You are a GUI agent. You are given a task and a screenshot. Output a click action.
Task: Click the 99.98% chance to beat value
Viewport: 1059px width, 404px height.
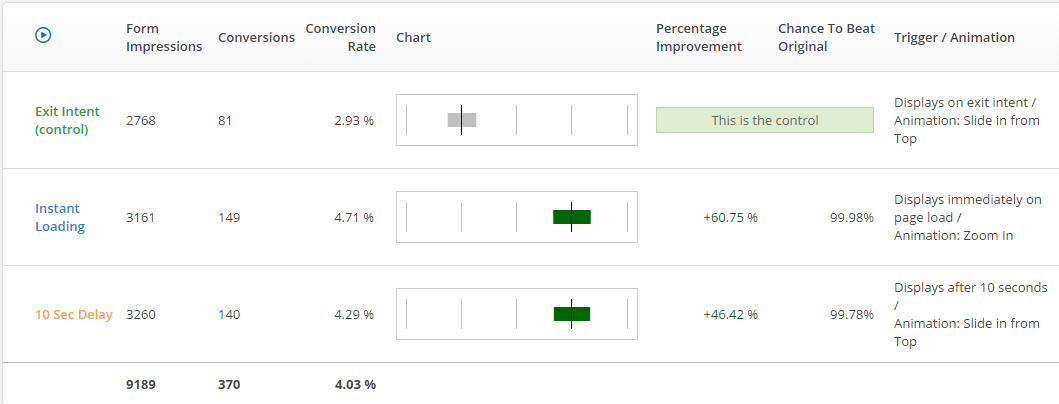click(x=851, y=217)
